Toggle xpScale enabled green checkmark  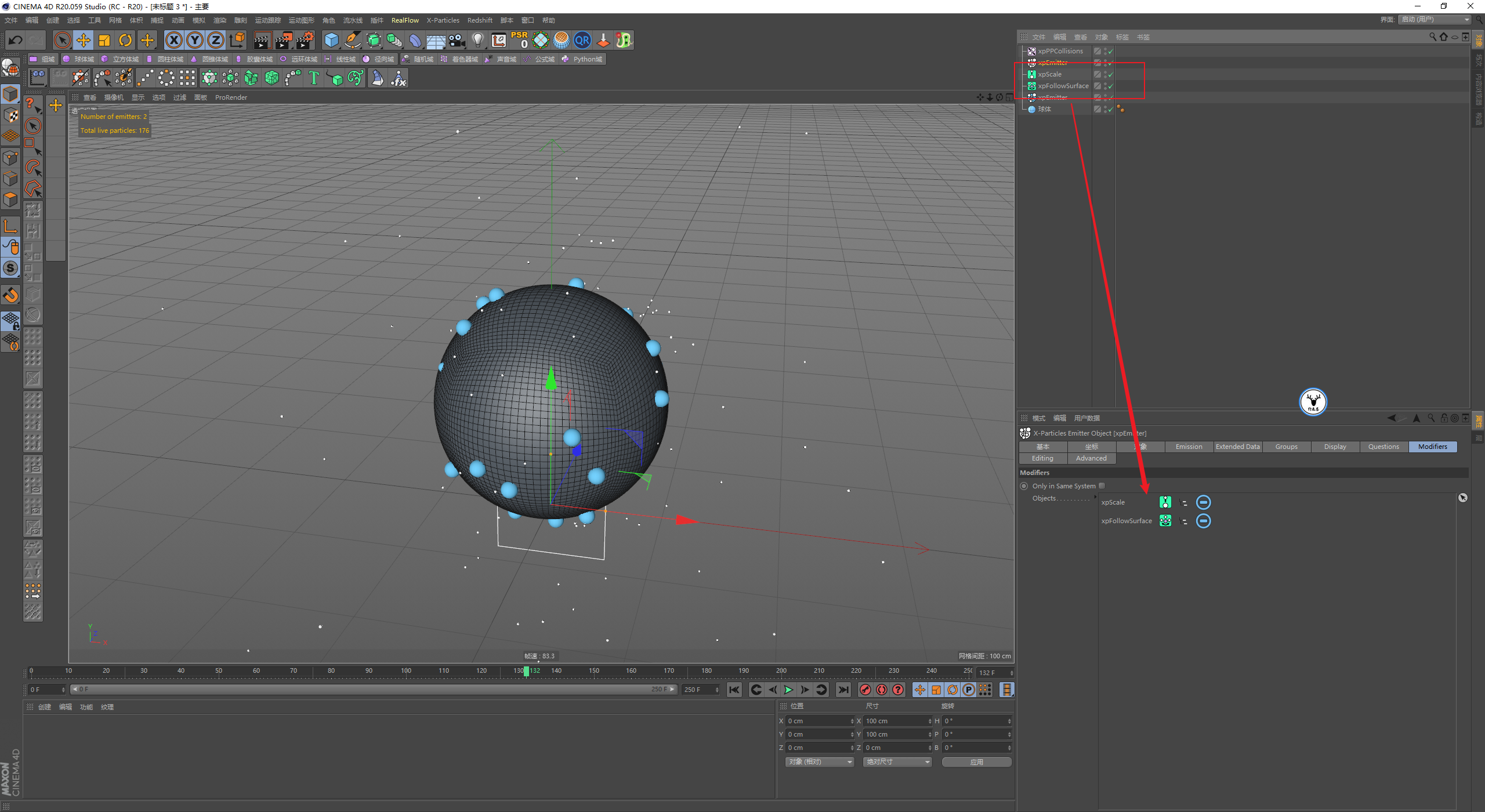click(x=1110, y=75)
